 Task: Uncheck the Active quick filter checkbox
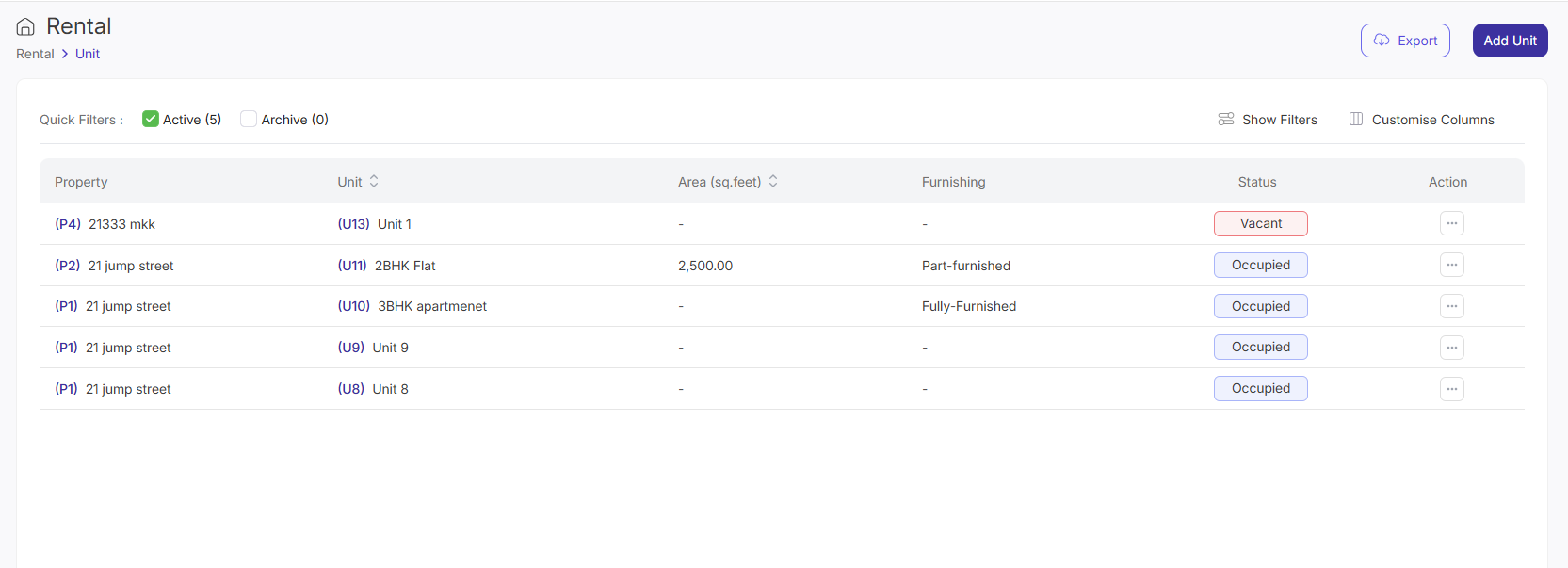pos(151,119)
